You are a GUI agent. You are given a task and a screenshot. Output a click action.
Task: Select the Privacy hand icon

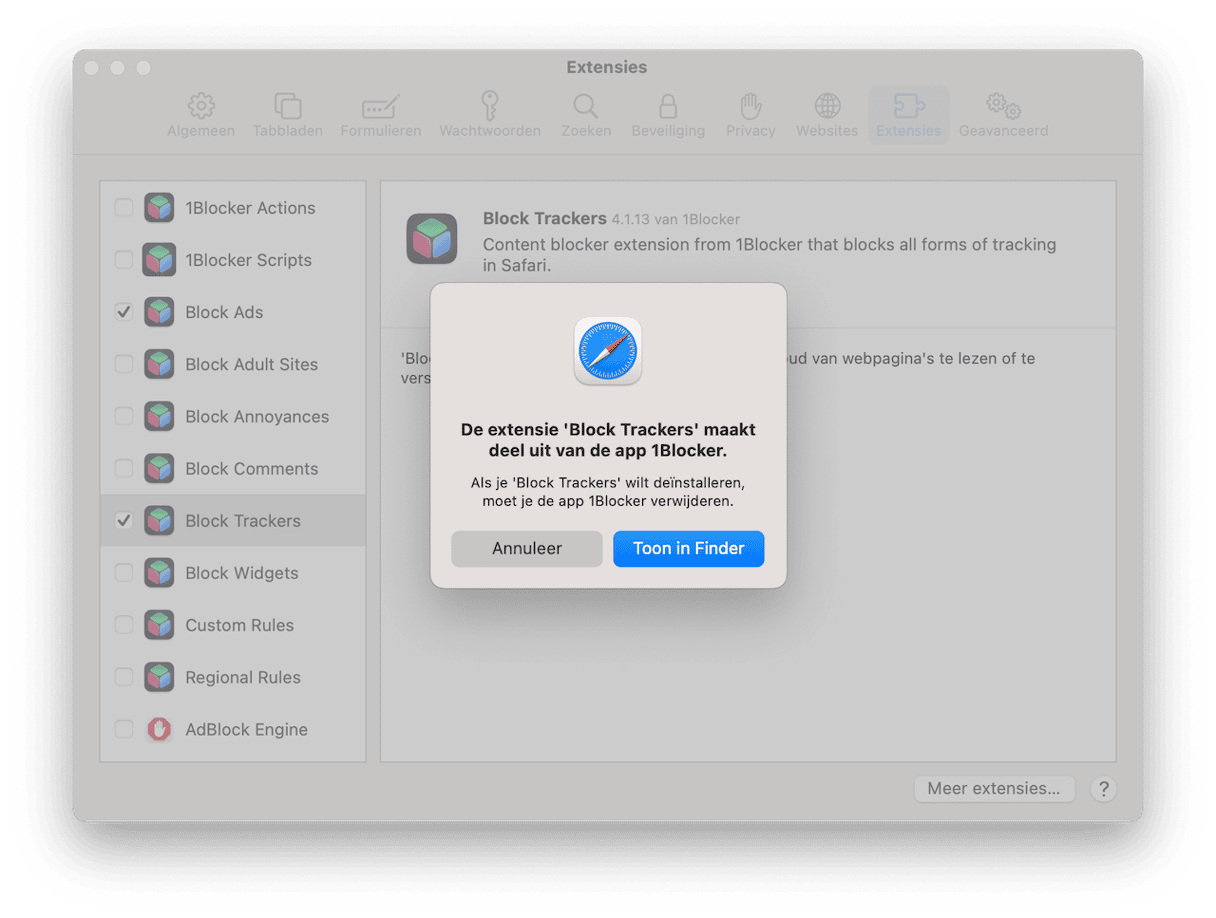(x=751, y=105)
